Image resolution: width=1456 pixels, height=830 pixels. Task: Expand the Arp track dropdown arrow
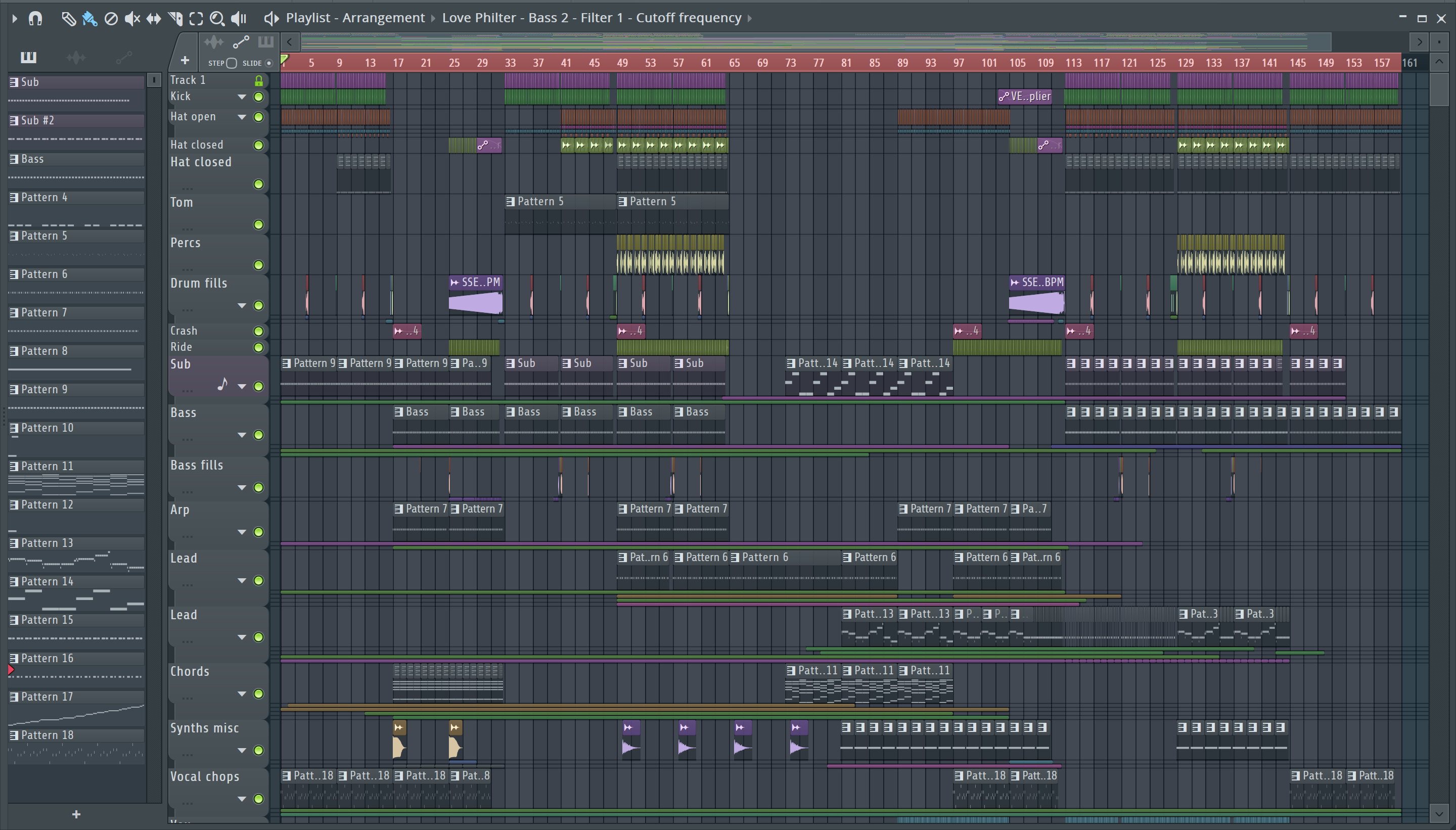coord(242,532)
